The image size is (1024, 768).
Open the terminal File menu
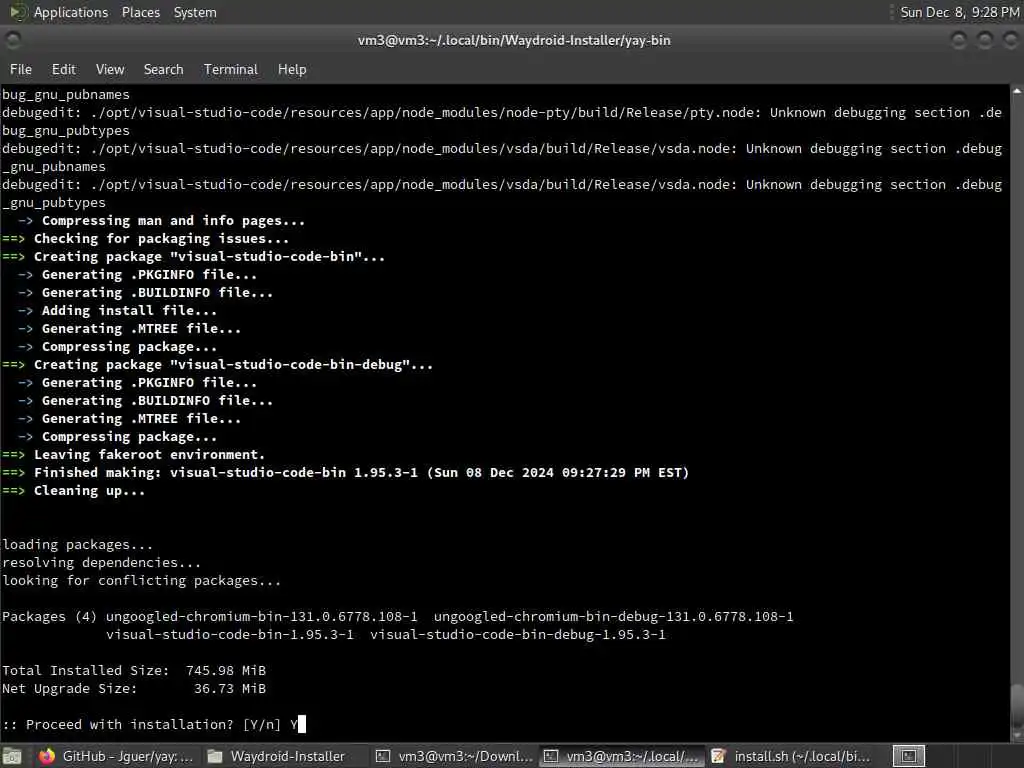pos(20,69)
